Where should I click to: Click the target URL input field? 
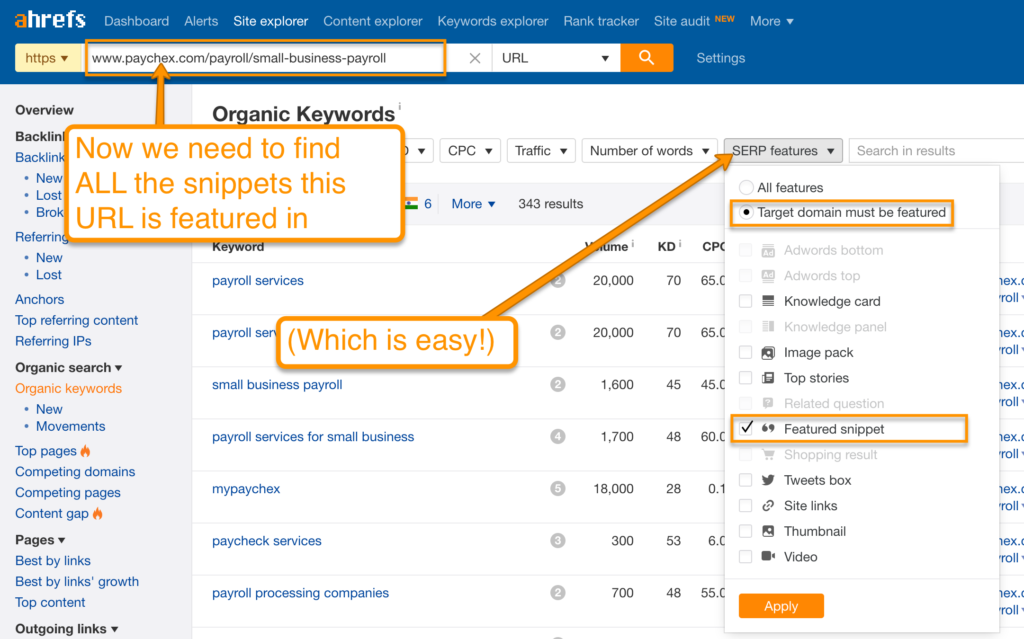(266, 57)
